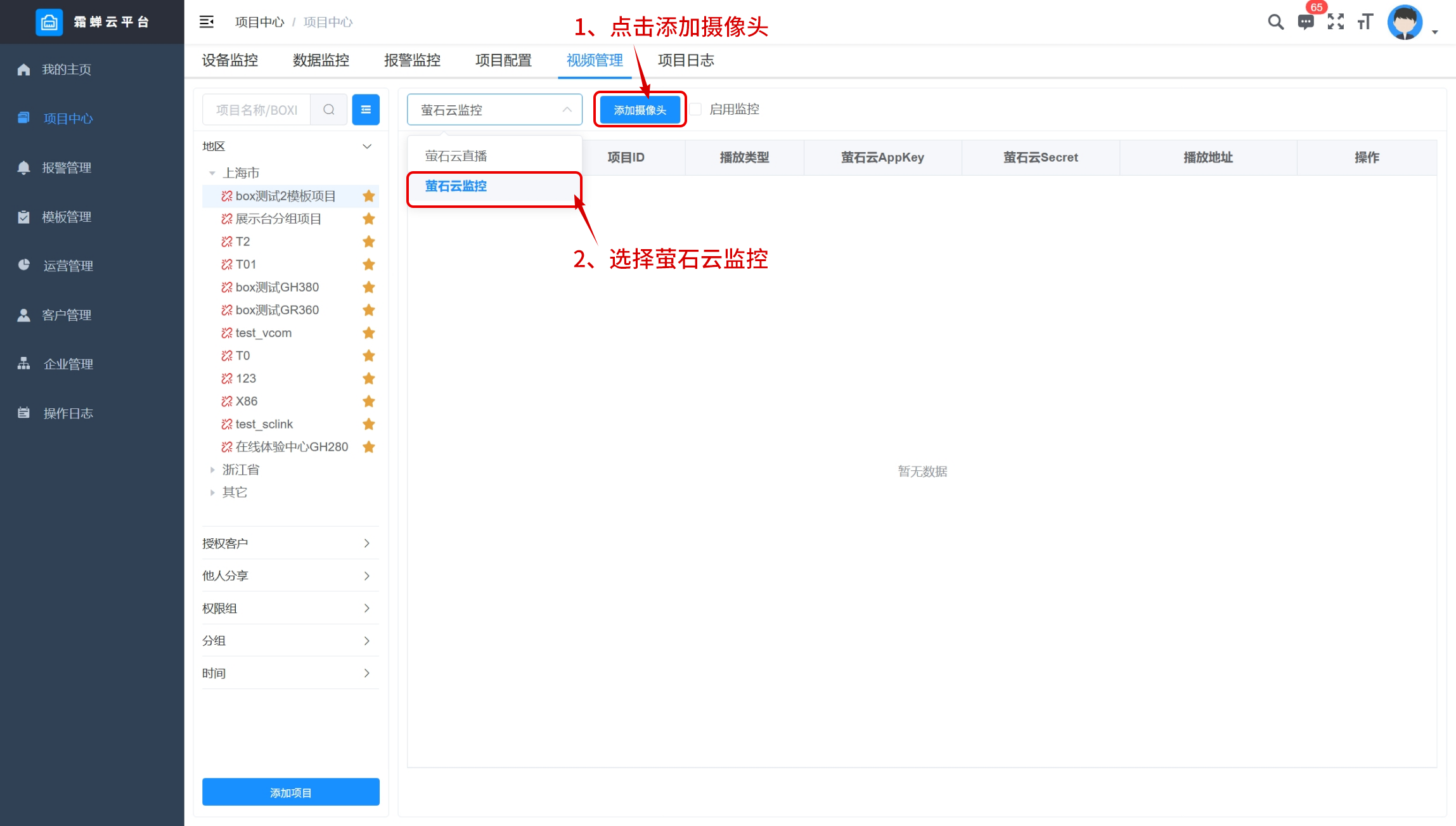Image resolution: width=1456 pixels, height=826 pixels.
Task: Click the 添加摄像头 button
Action: [x=640, y=110]
